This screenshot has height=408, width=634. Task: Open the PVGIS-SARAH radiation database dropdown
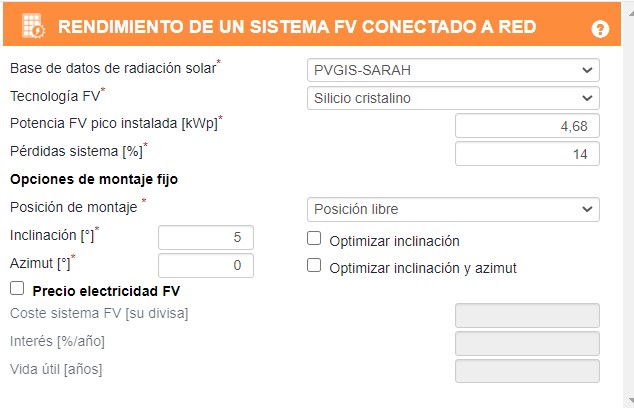[452, 71]
